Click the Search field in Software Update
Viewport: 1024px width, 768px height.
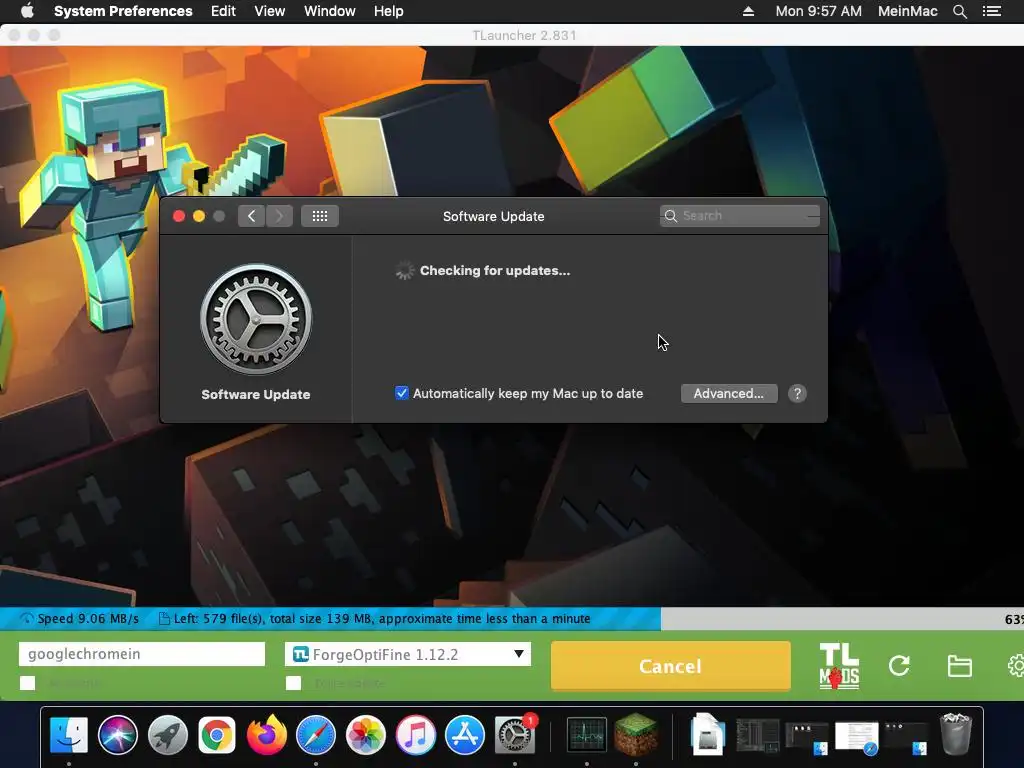[740, 216]
